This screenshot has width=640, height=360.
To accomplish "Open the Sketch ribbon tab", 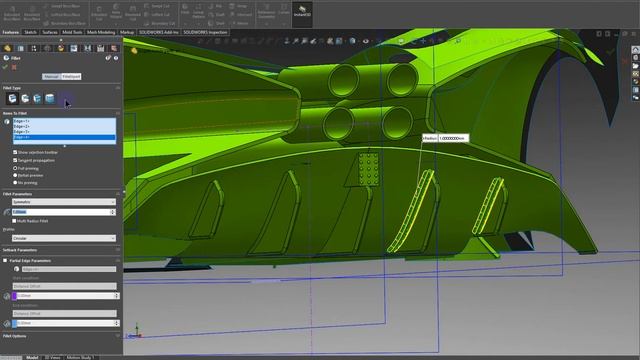I will pyautogui.click(x=31, y=32).
